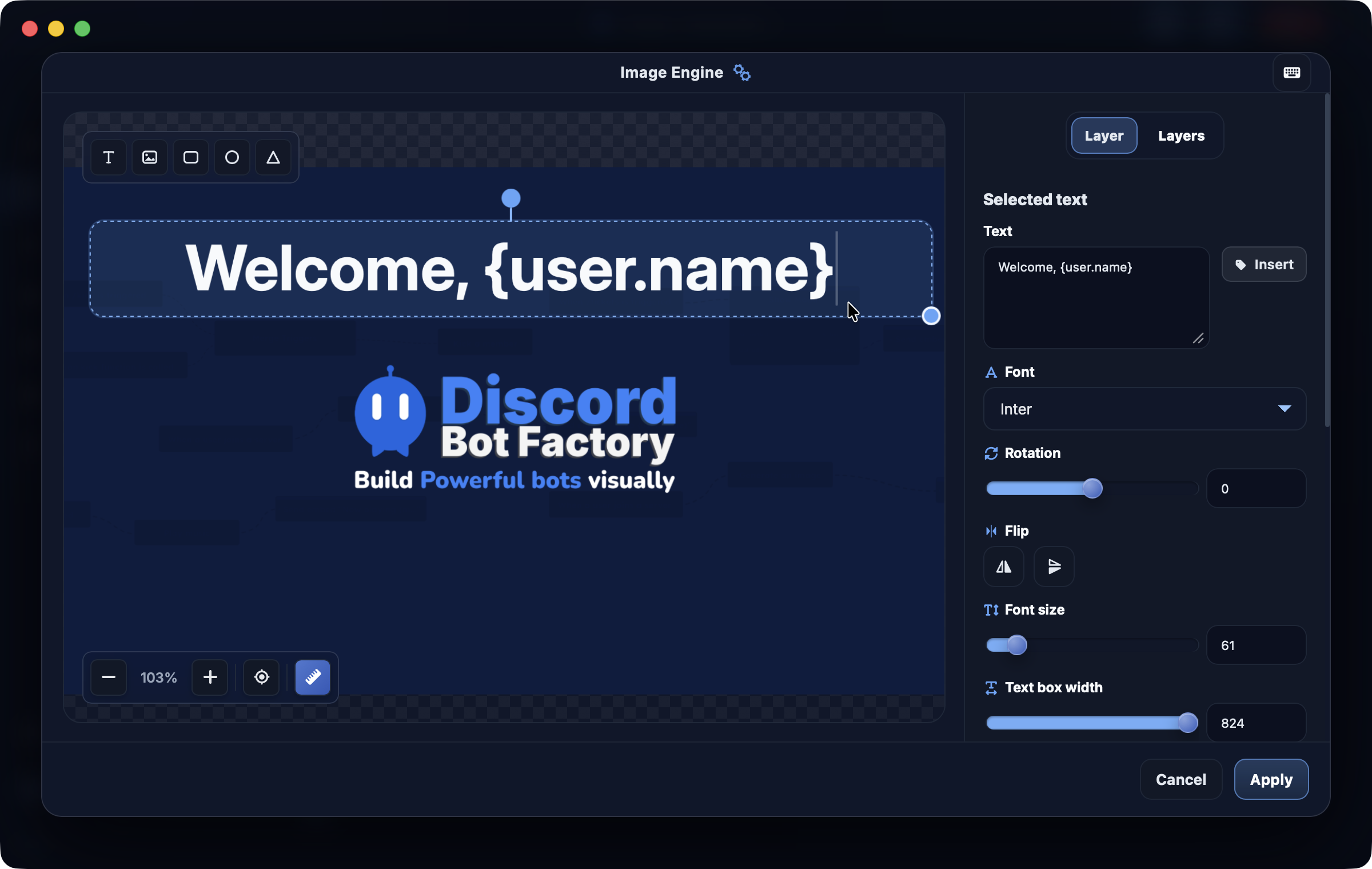Click the Text box width icon
Screen dimensions: 1372x869
tap(991, 688)
